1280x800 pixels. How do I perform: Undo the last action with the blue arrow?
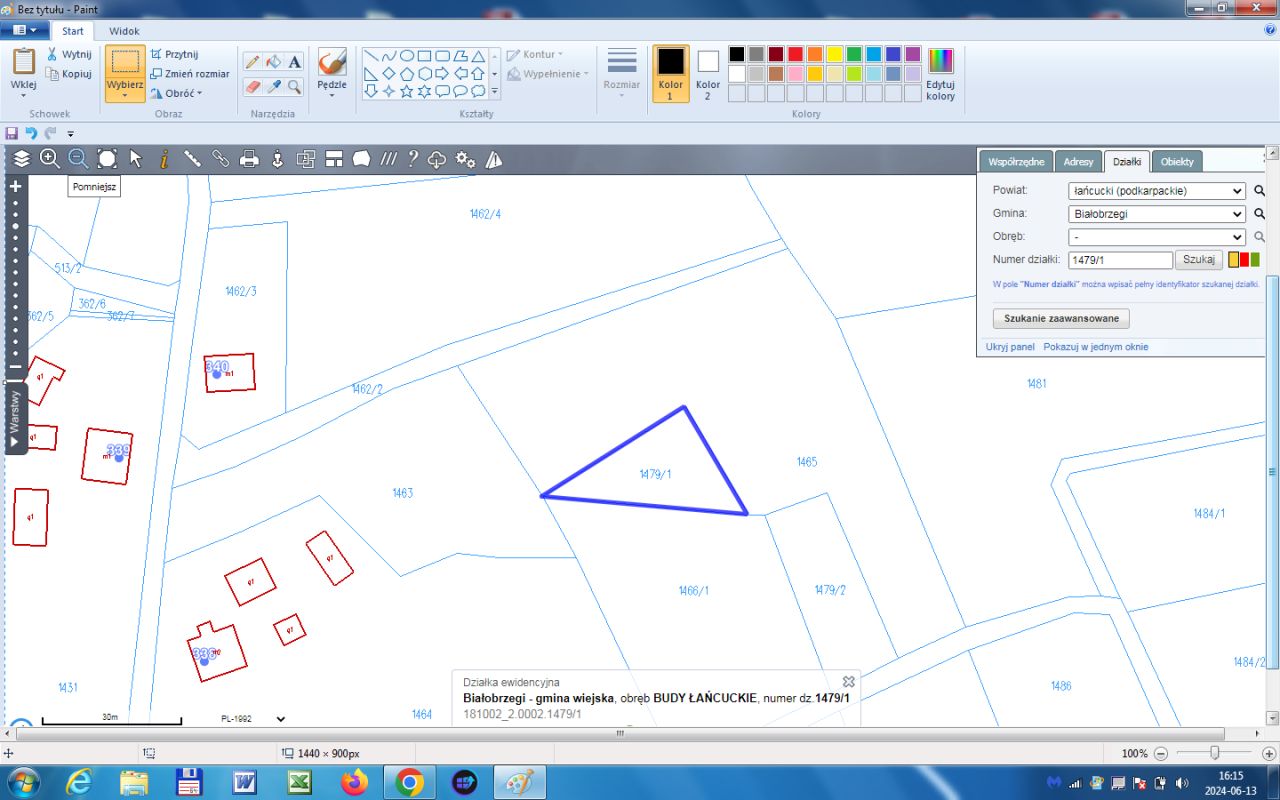[x=31, y=133]
